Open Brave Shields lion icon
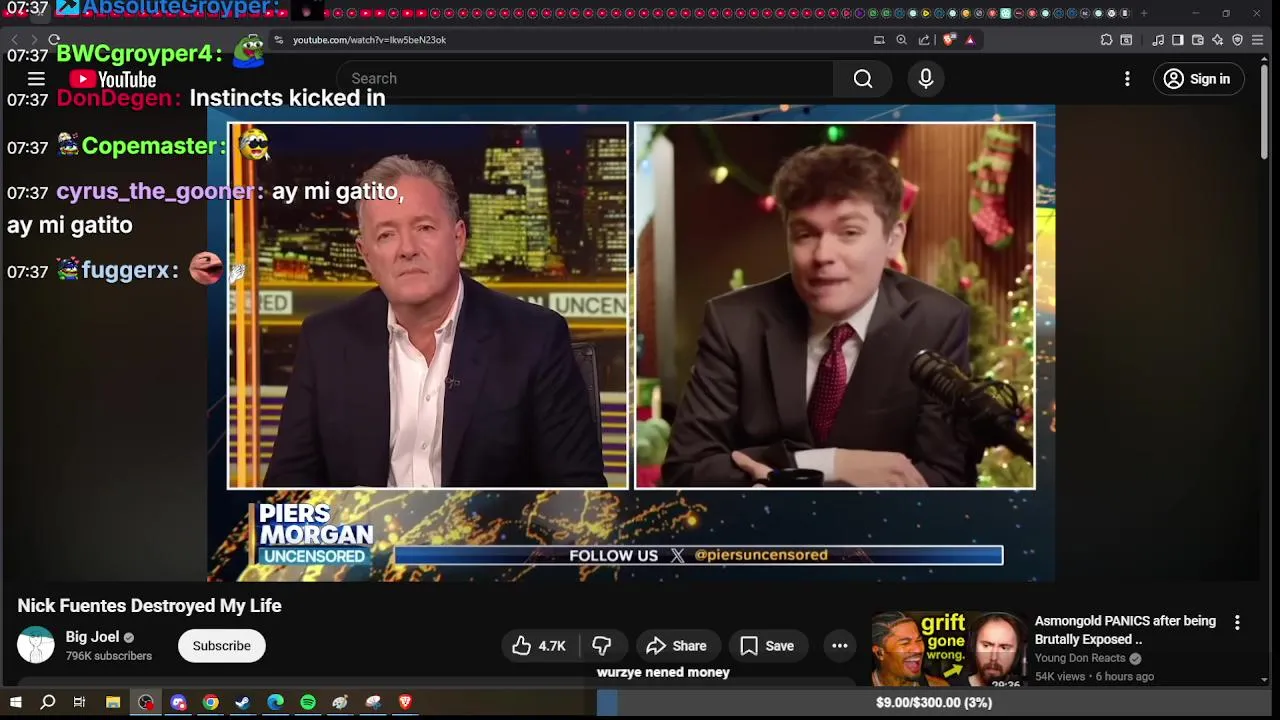 coord(948,40)
